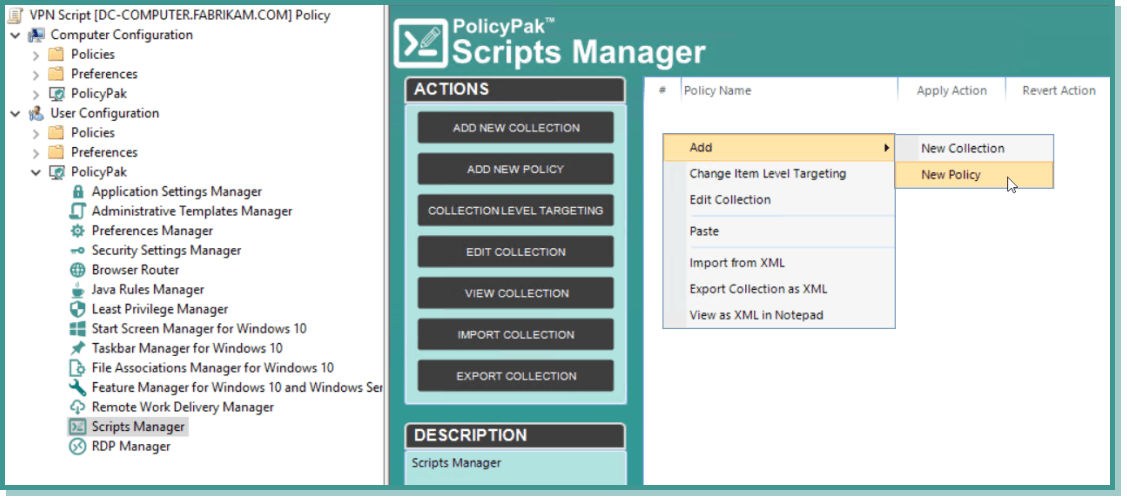Click the # column header

662,91
